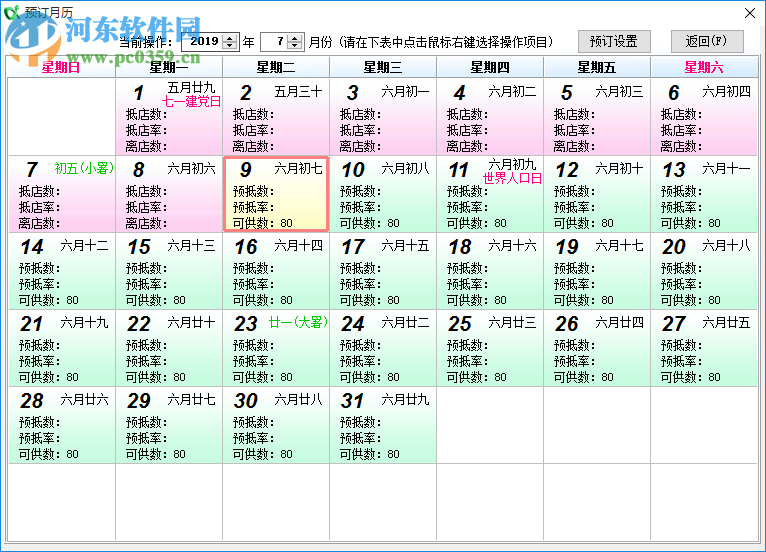
Task: Click the 星期日 column header
Action: 62,67
